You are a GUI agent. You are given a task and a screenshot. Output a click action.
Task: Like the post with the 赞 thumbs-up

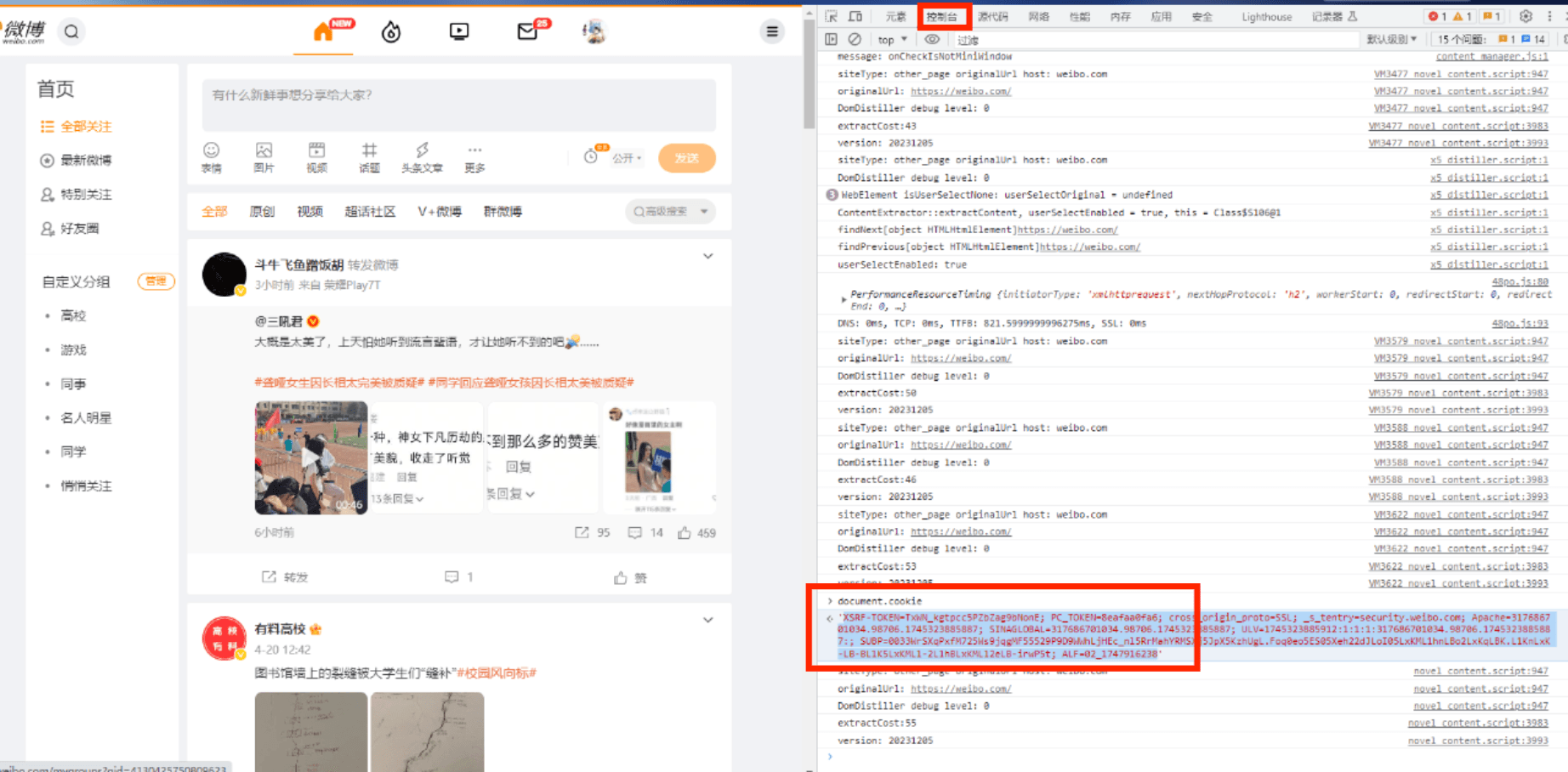(630, 578)
